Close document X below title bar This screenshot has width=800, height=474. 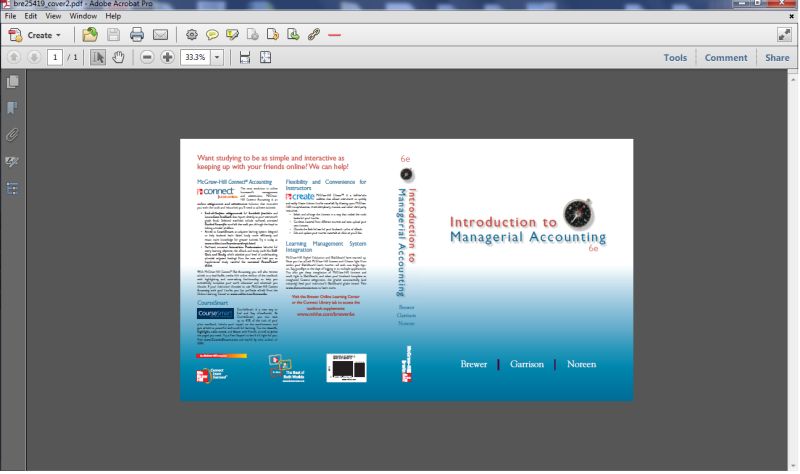(x=792, y=16)
